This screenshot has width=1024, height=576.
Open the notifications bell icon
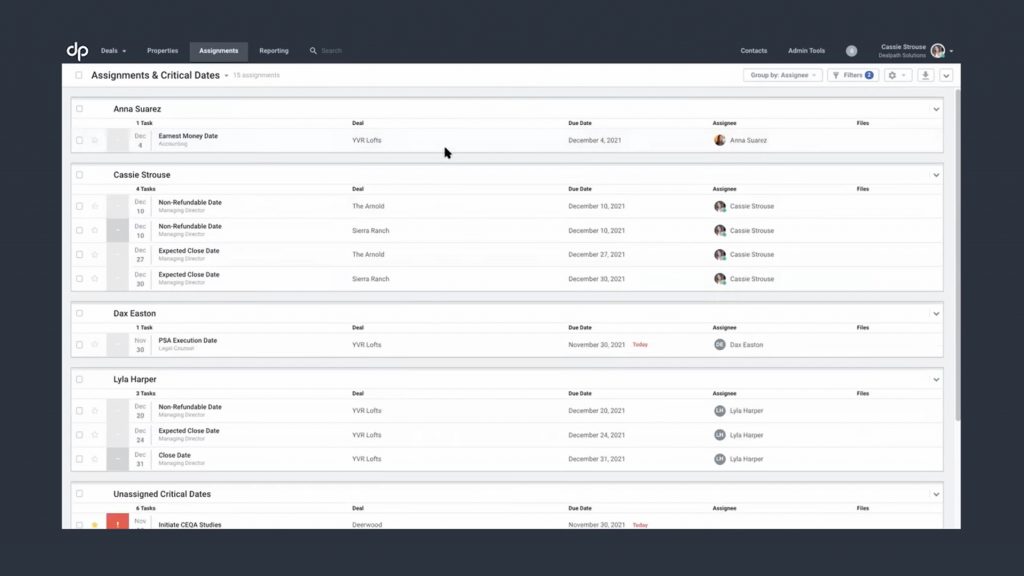point(852,51)
